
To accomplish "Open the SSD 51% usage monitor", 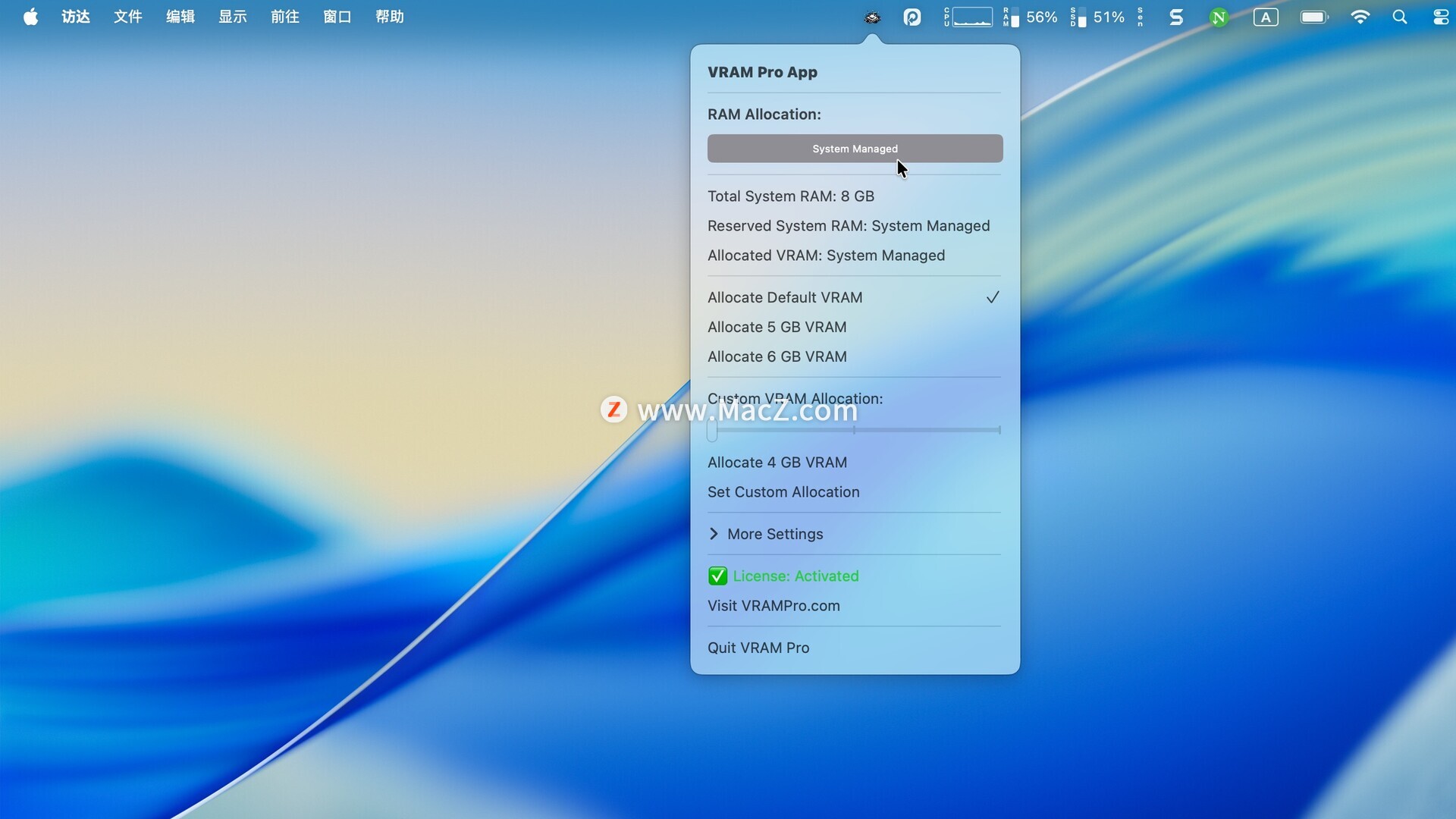I will point(1097,17).
